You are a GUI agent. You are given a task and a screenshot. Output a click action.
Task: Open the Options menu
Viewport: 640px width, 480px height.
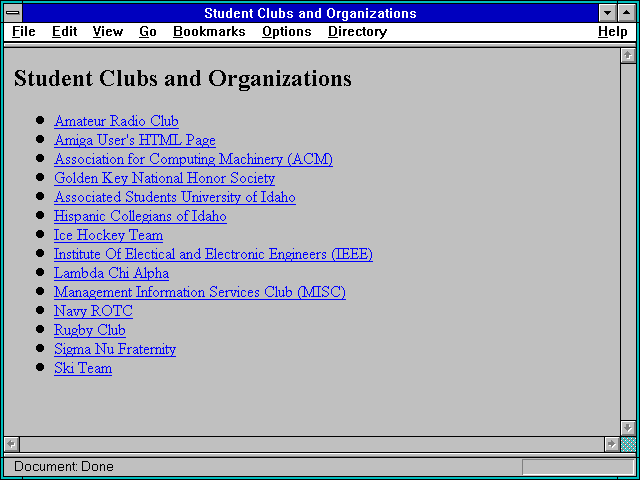click(287, 32)
